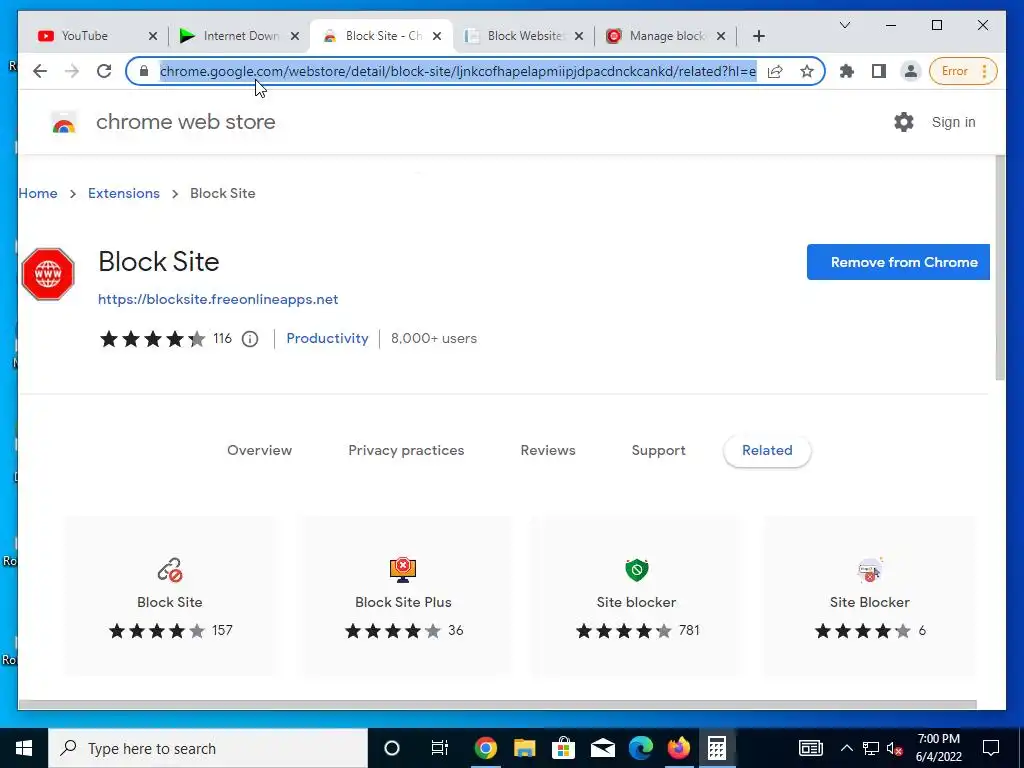Viewport: 1024px width, 768px height.
Task: Click the forward navigation arrow
Action: coord(72,71)
